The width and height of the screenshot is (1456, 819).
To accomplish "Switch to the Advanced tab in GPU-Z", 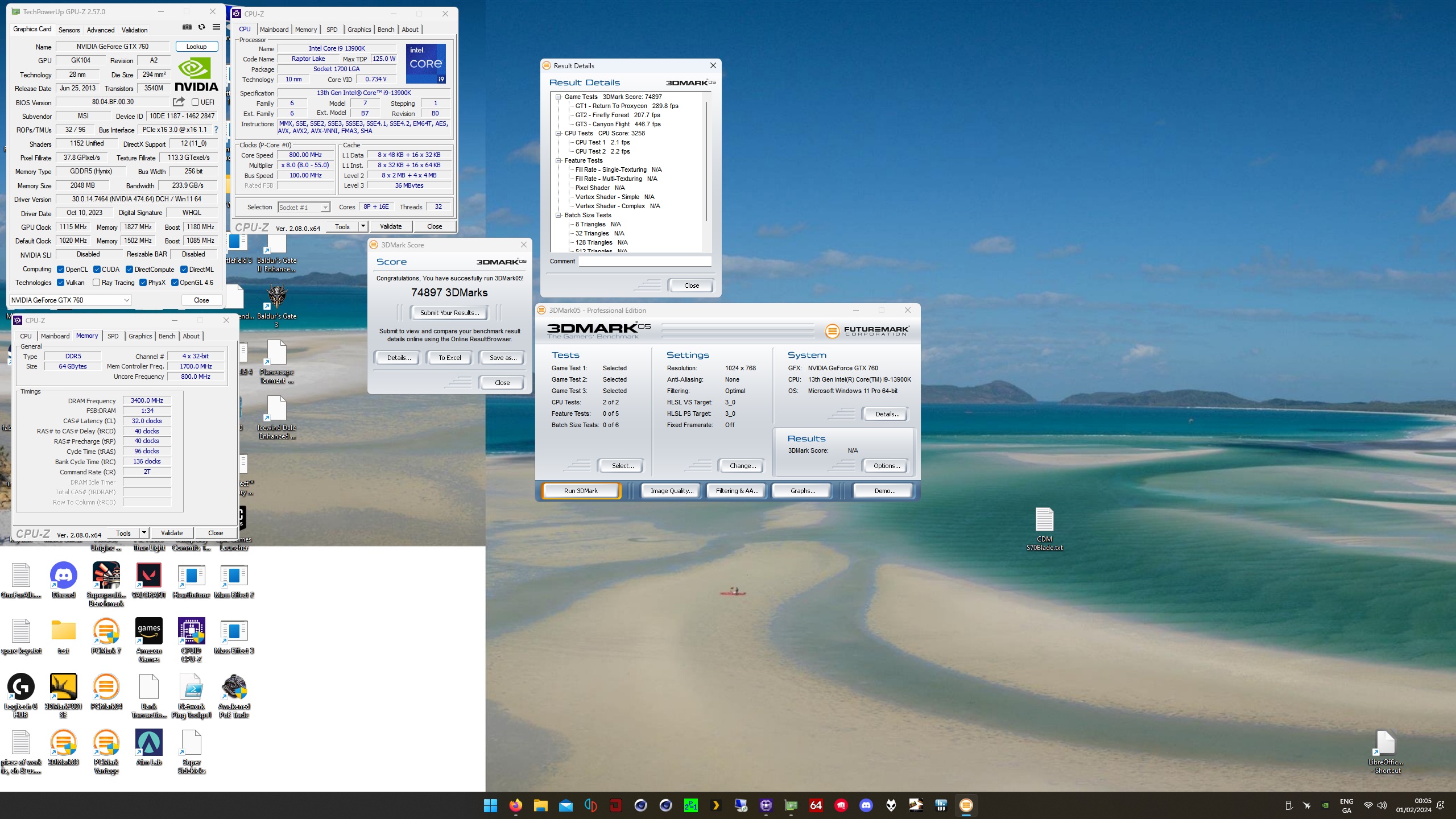I will (x=100, y=30).
